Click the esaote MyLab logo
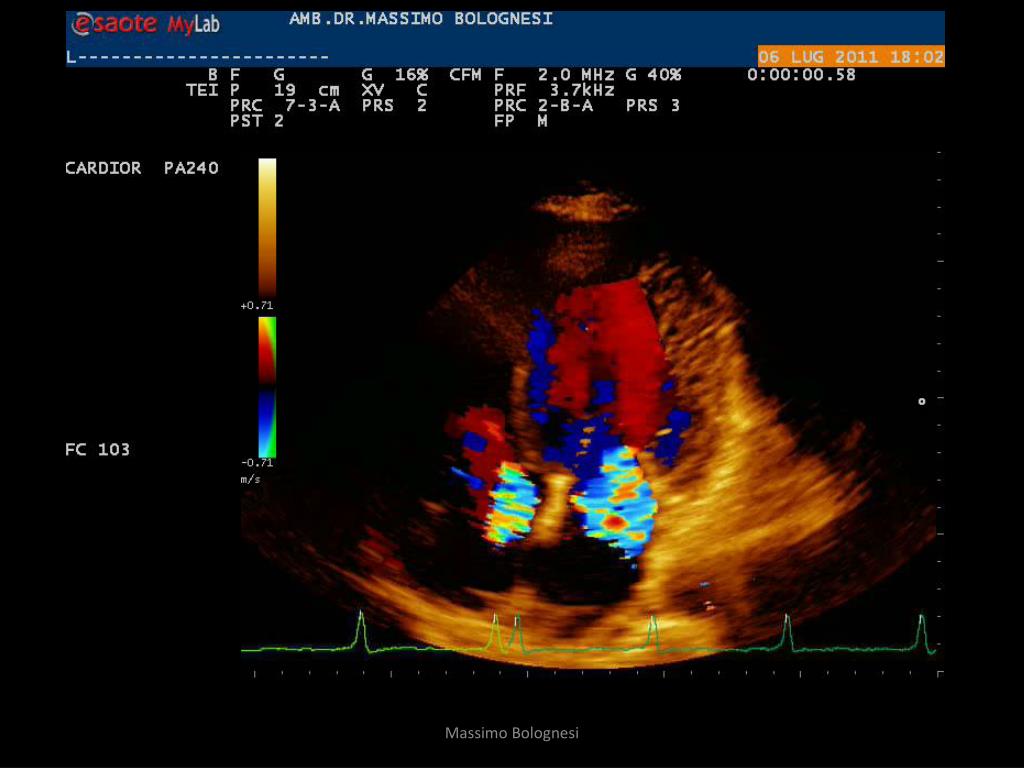 [146, 24]
